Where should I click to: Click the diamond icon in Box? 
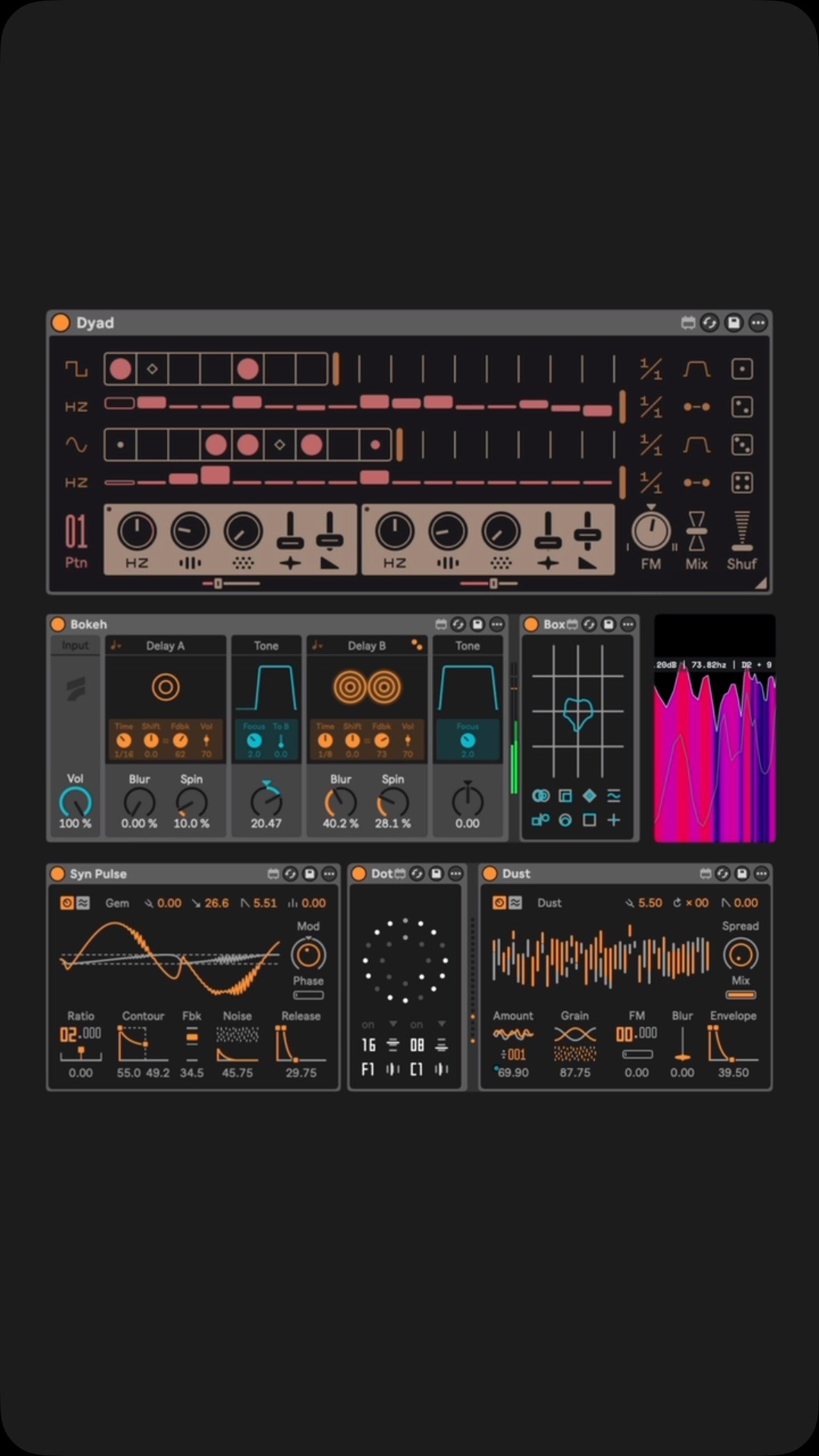(589, 795)
